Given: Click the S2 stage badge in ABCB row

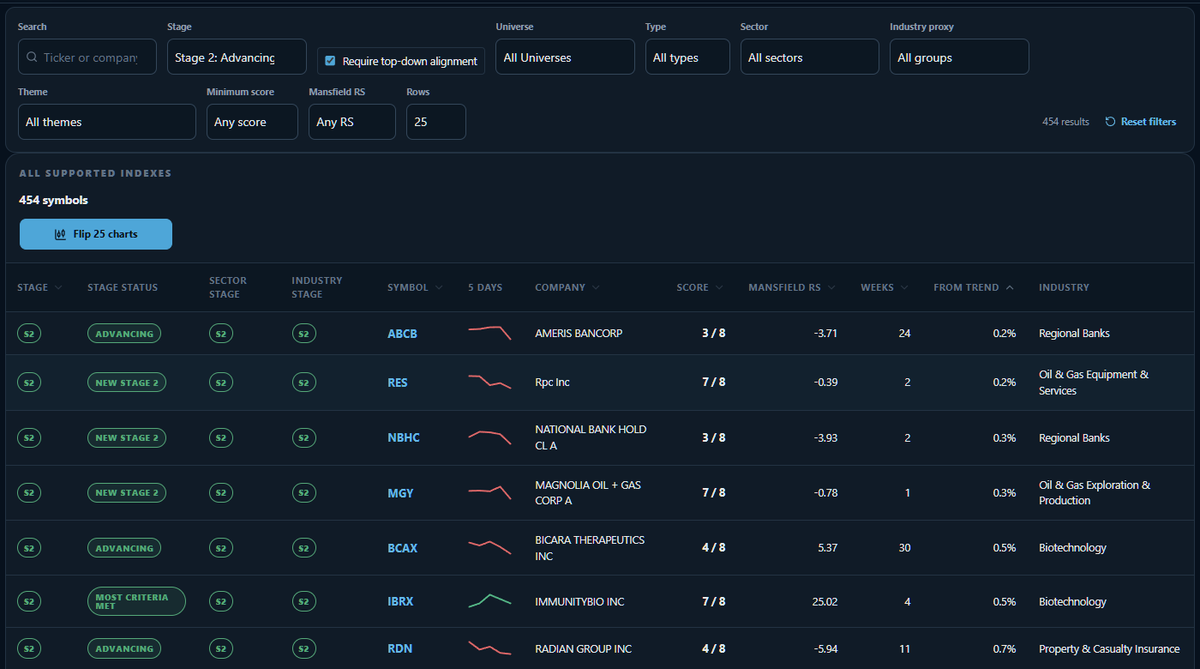Looking at the screenshot, I should tap(29, 333).
